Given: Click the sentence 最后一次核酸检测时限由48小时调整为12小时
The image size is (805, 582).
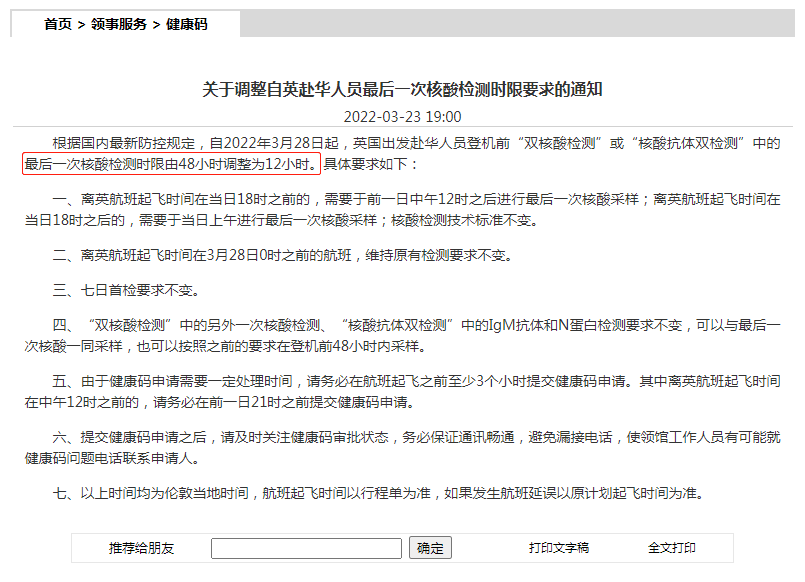Looking at the screenshot, I should pos(171,164).
